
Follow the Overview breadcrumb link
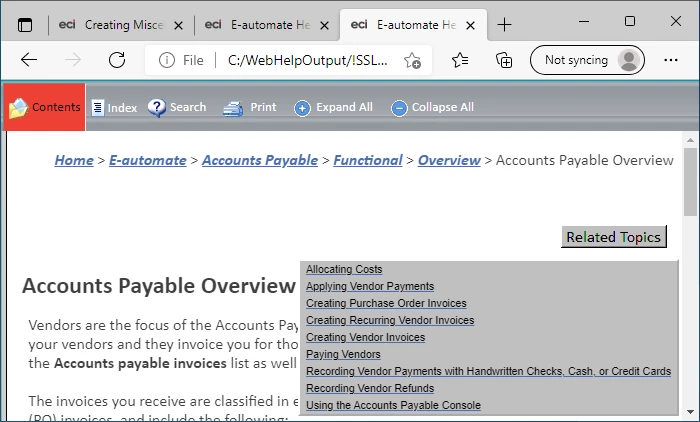tap(449, 160)
